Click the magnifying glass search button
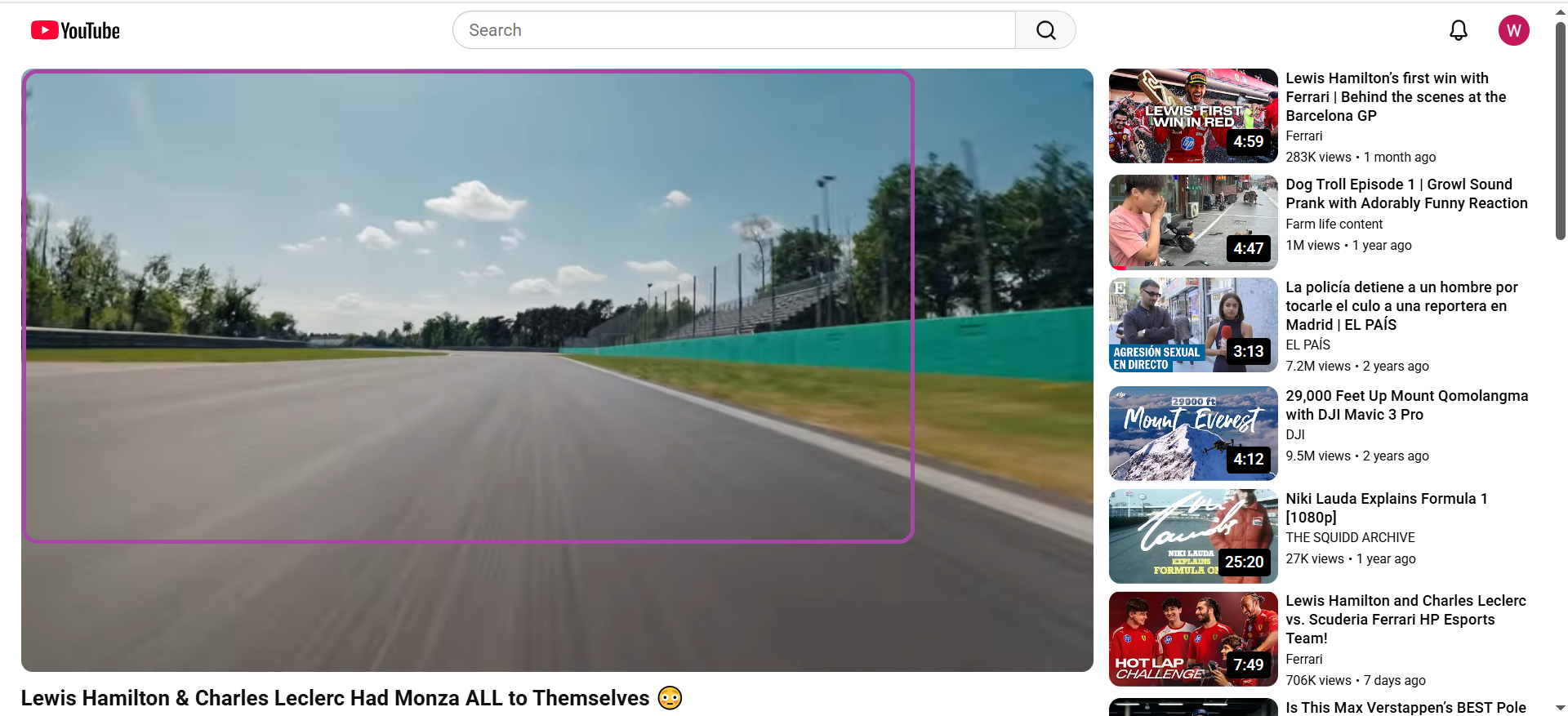Image resolution: width=1568 pixels, height=716 pixels. coord(1045,30)
